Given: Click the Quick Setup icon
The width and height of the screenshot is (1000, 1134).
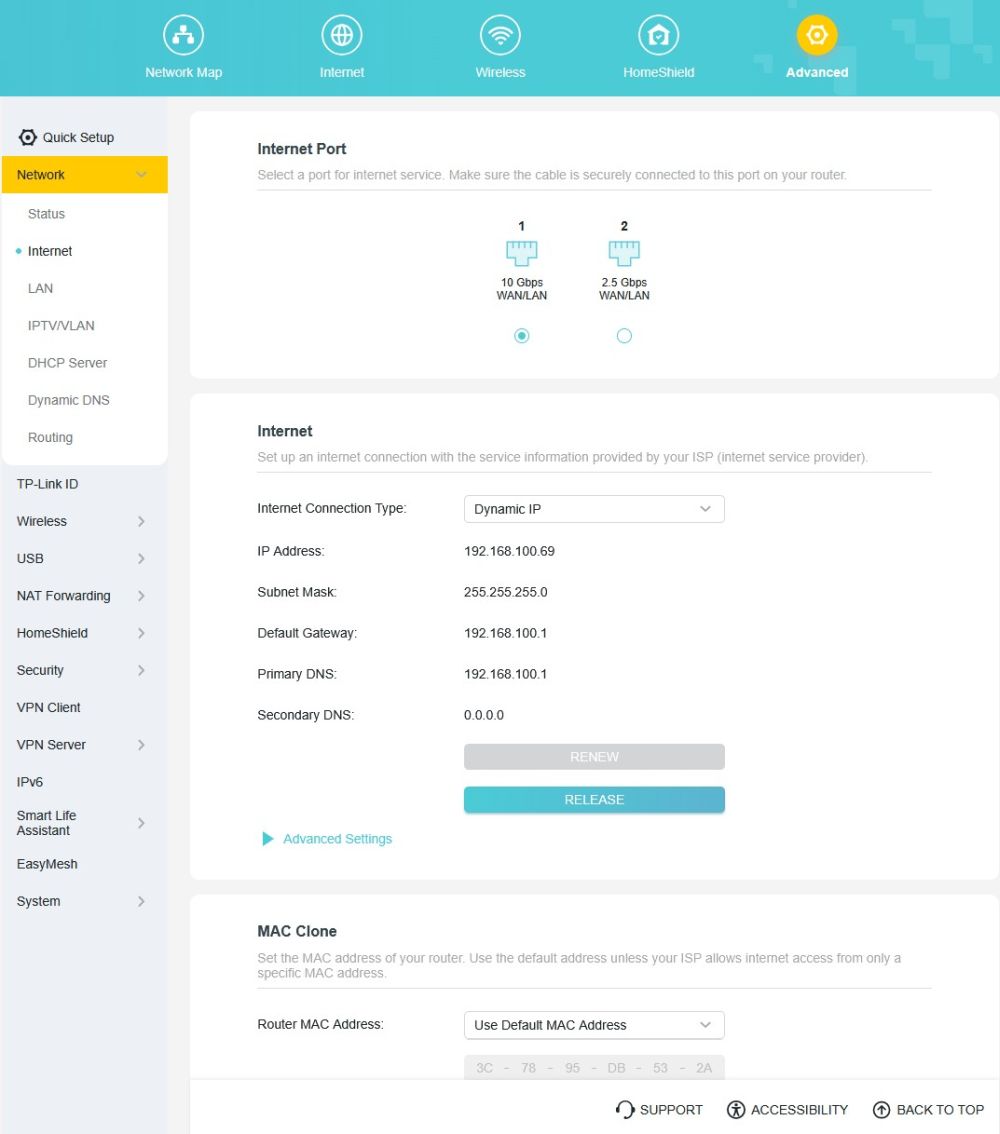Looking at the screenshot, I should (28, 138).
